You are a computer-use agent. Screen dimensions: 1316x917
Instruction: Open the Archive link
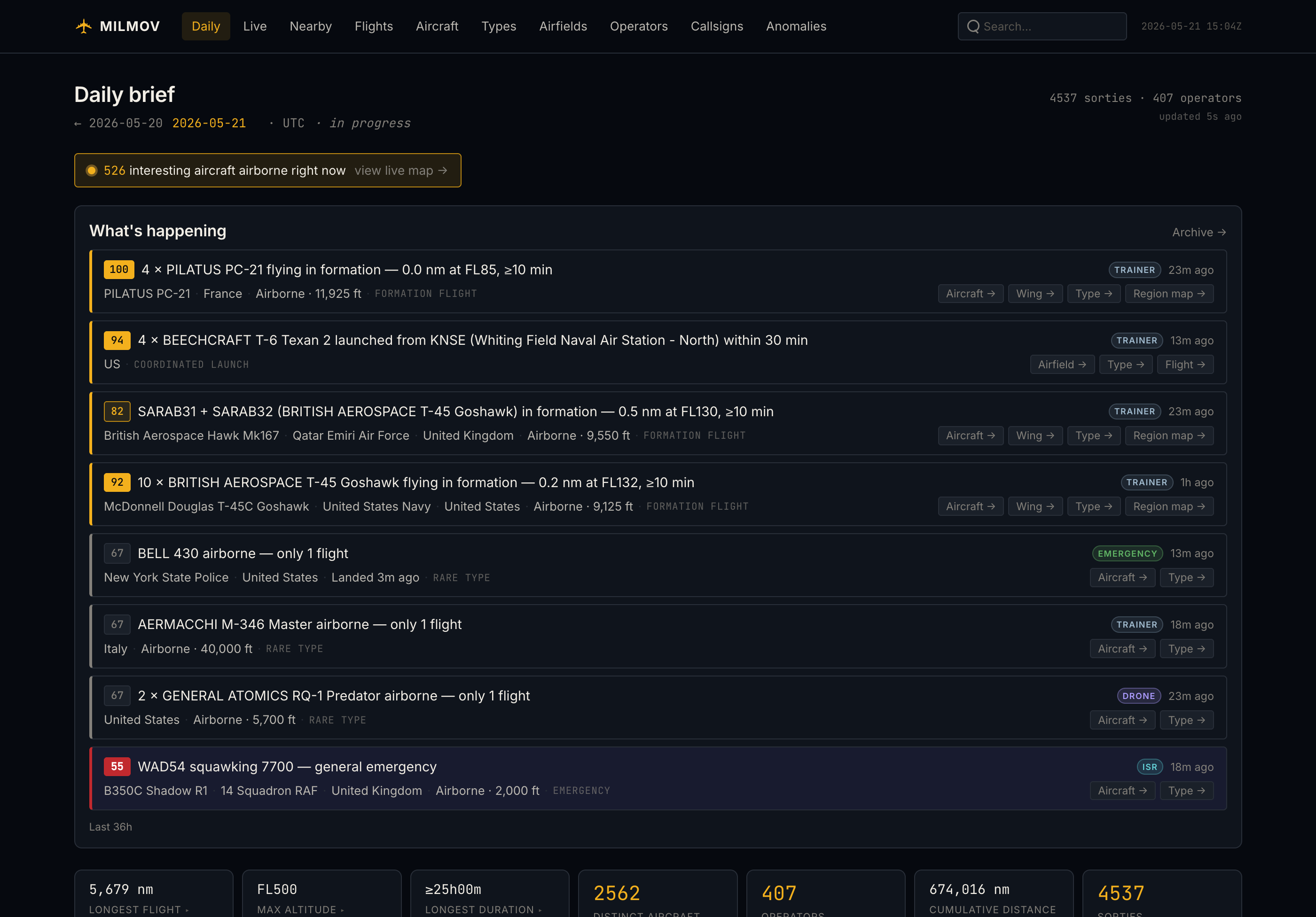click(x=1198, y=232)
